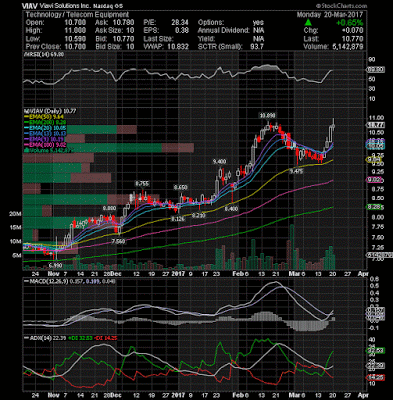The width and height of the screenshot is (393, 400).
Task: Click the tallest volume bar near March
Action: (292, 247)
